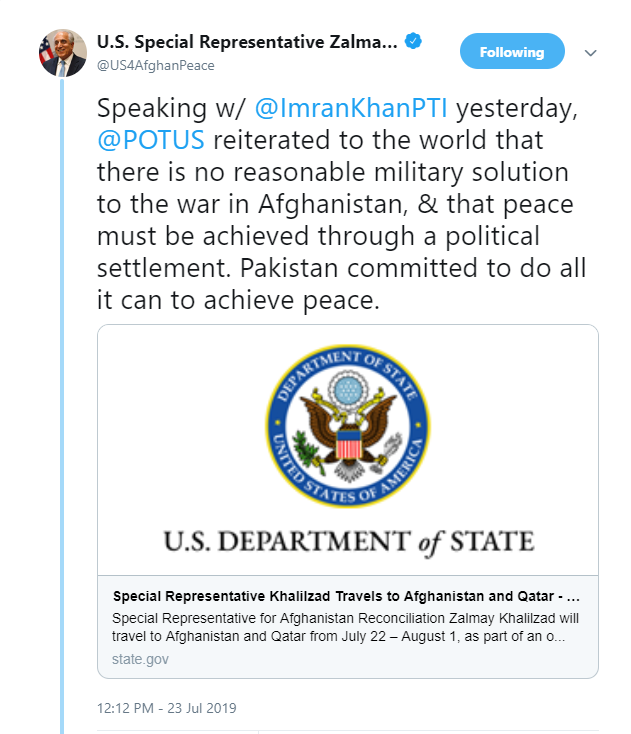This screenshot has height=734, width=631.
Task: Click the blue verified badge icon
Action: click(413, 41)
